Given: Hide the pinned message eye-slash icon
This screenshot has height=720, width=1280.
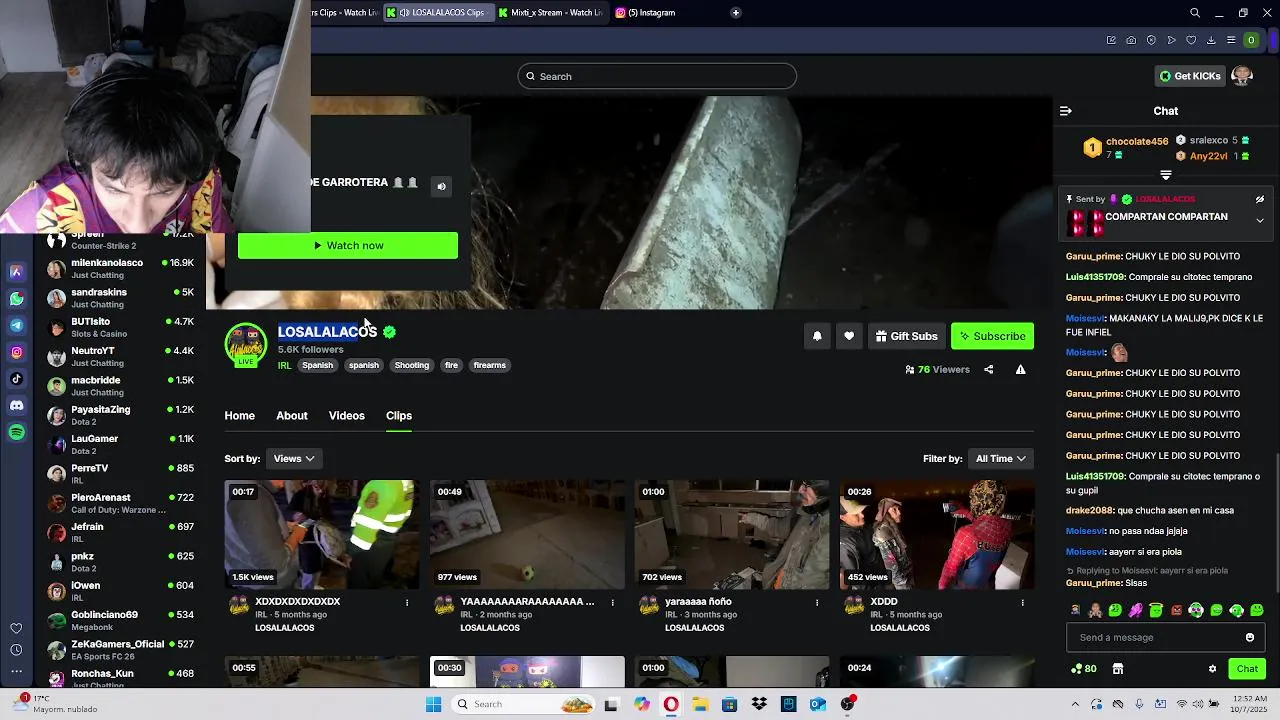Looking at the screenshot, I should pos(1260,199).
